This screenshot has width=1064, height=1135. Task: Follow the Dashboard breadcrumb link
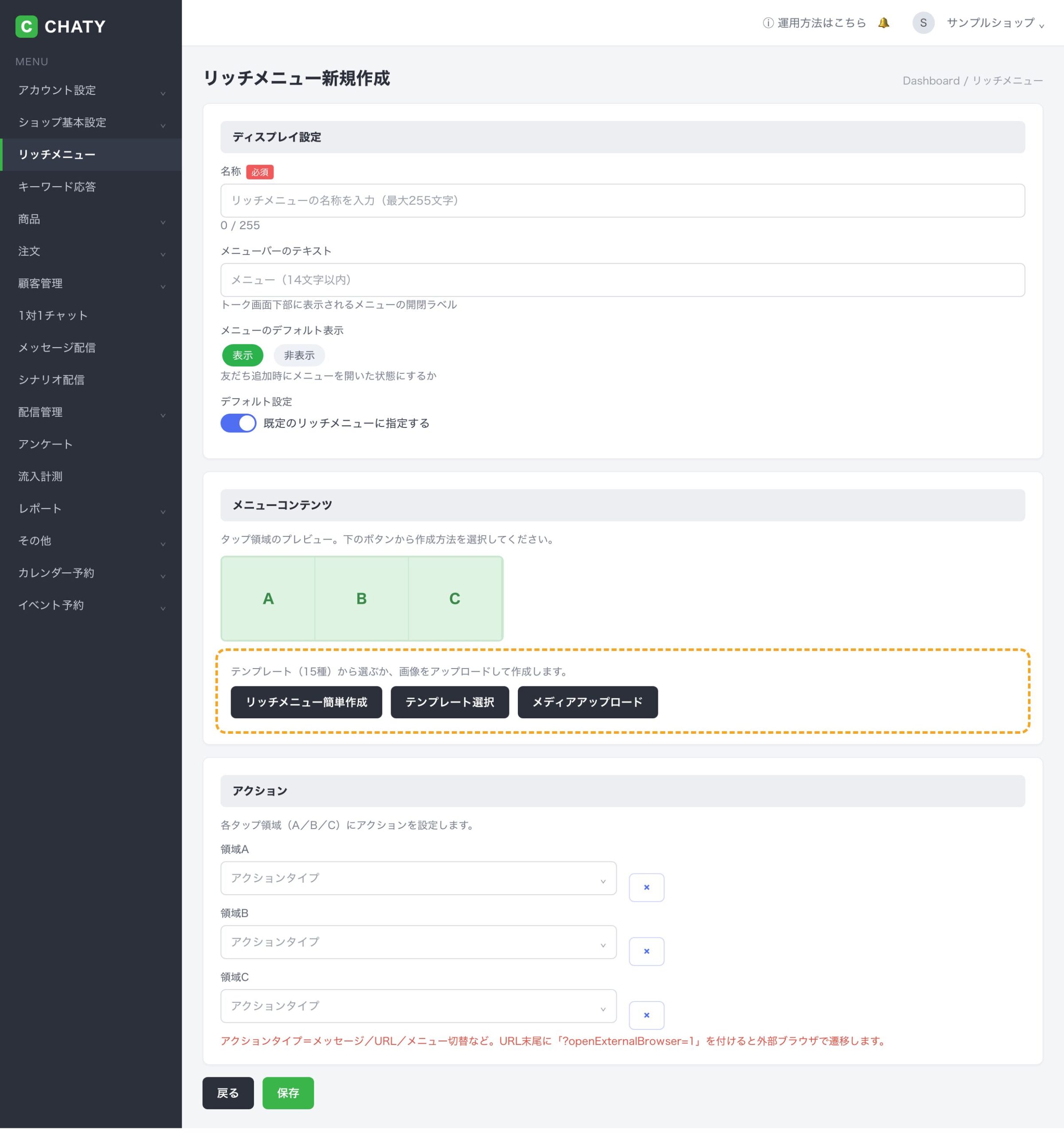(x=931, y=81)
